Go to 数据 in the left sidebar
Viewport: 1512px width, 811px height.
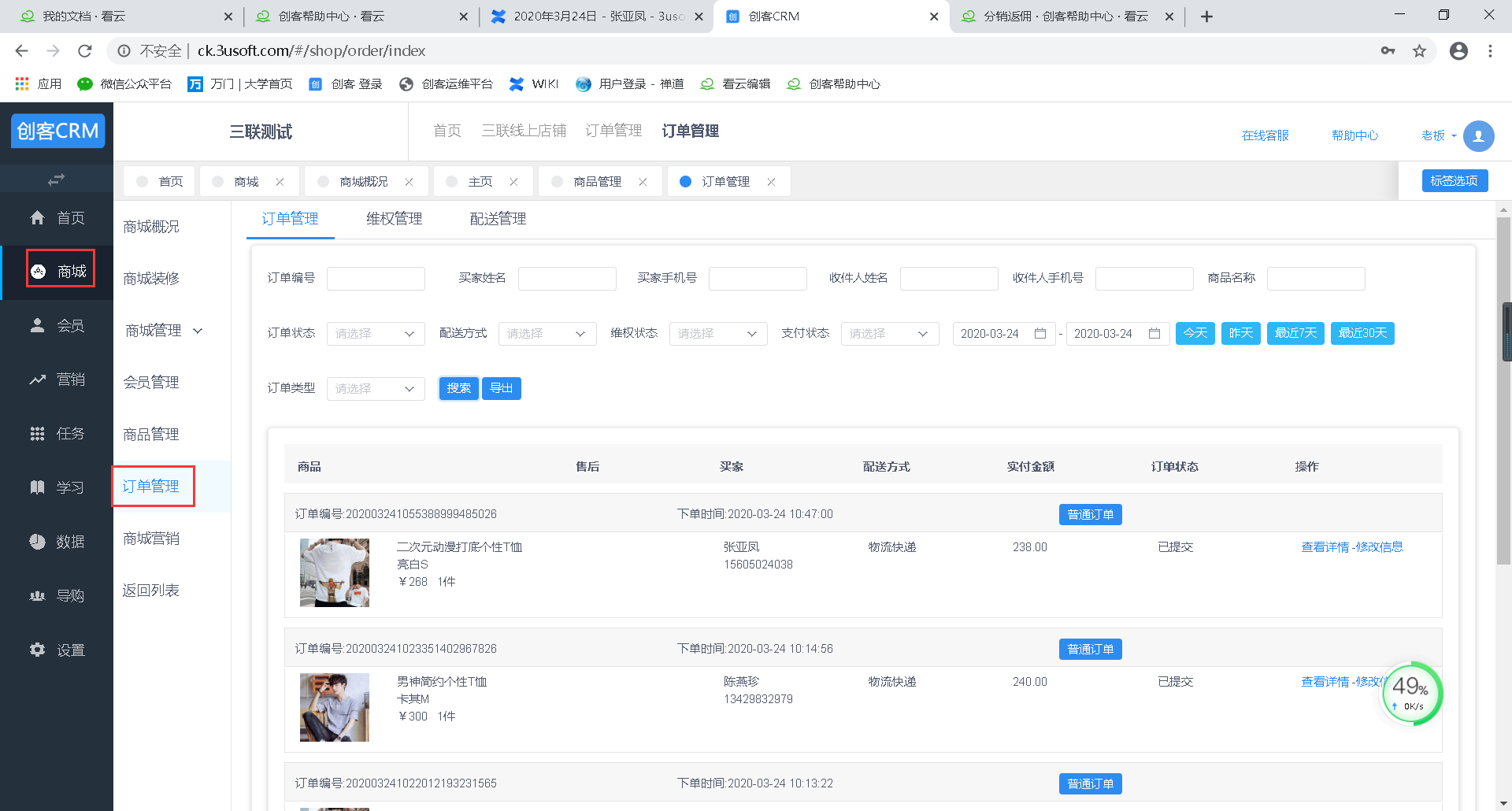coord(57,542)
